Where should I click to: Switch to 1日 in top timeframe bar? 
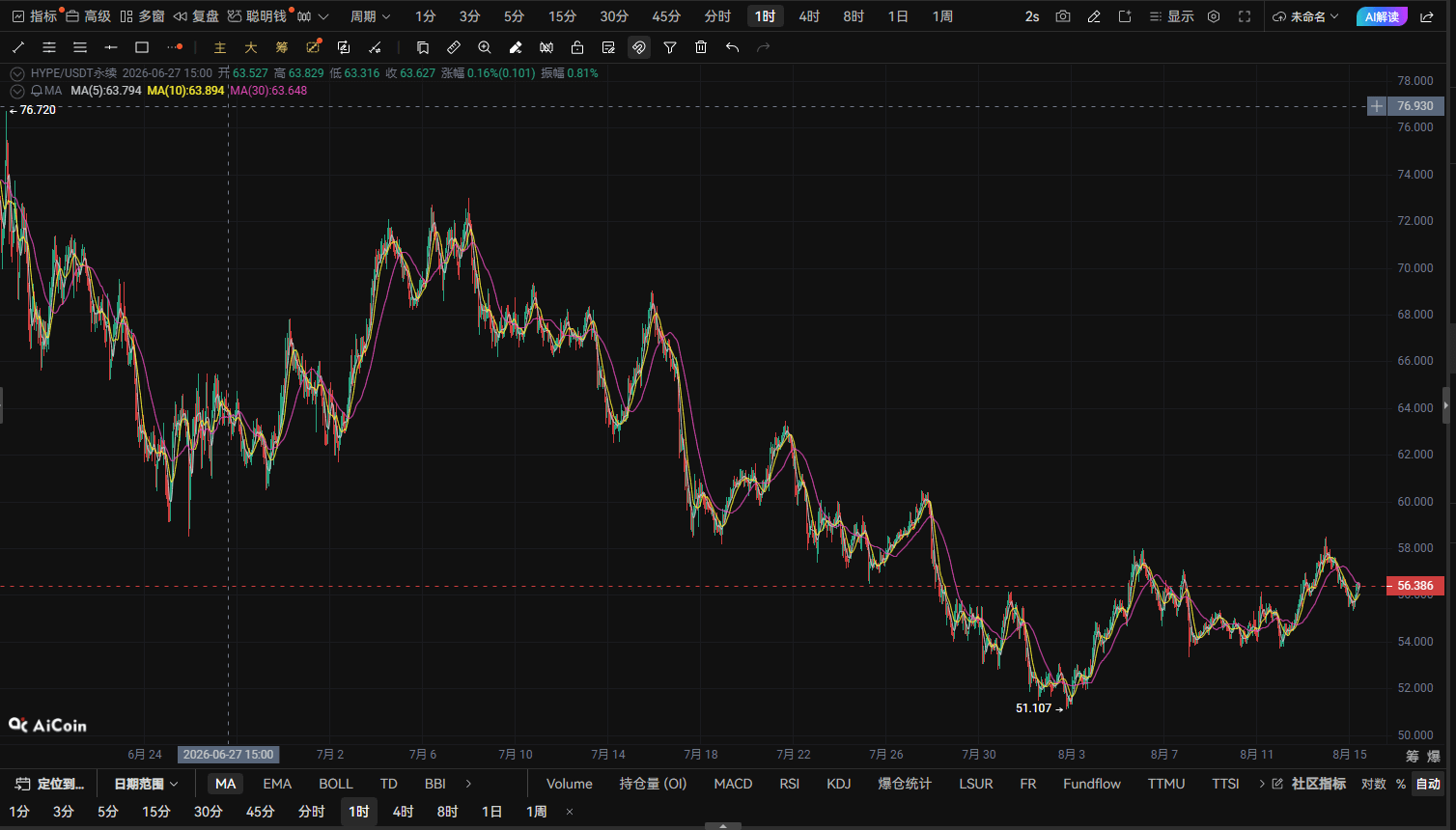[898, 16]
